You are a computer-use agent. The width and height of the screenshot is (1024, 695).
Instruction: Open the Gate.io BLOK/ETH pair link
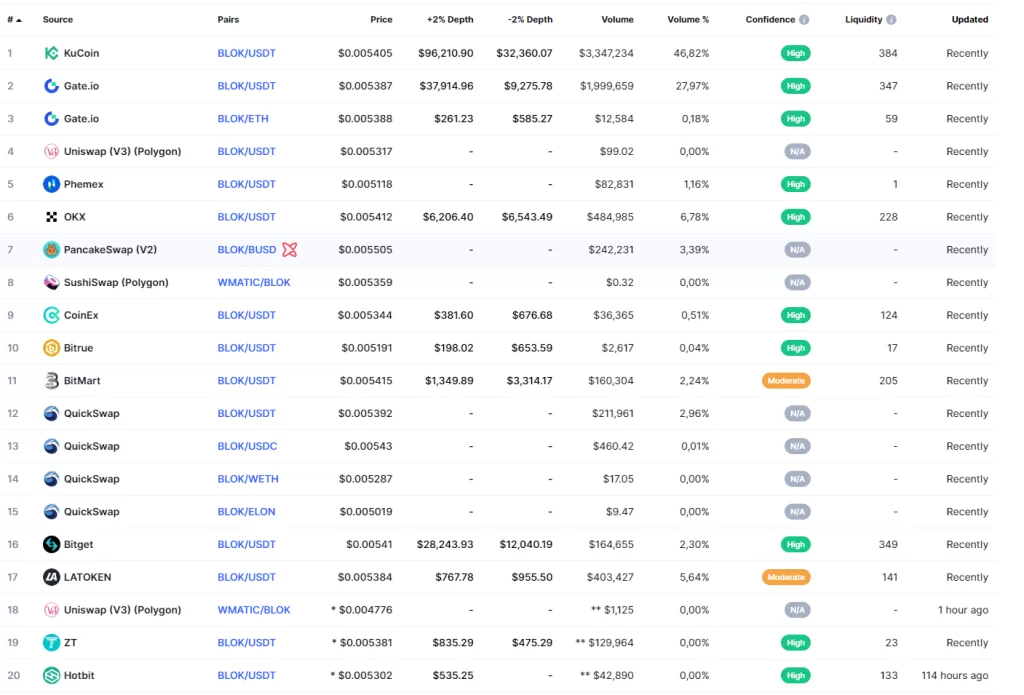[243, 119]
